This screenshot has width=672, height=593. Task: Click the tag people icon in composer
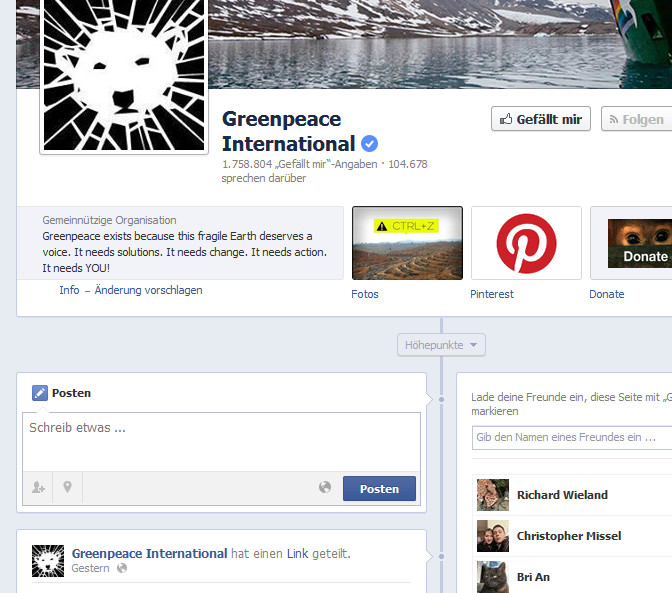38,487
